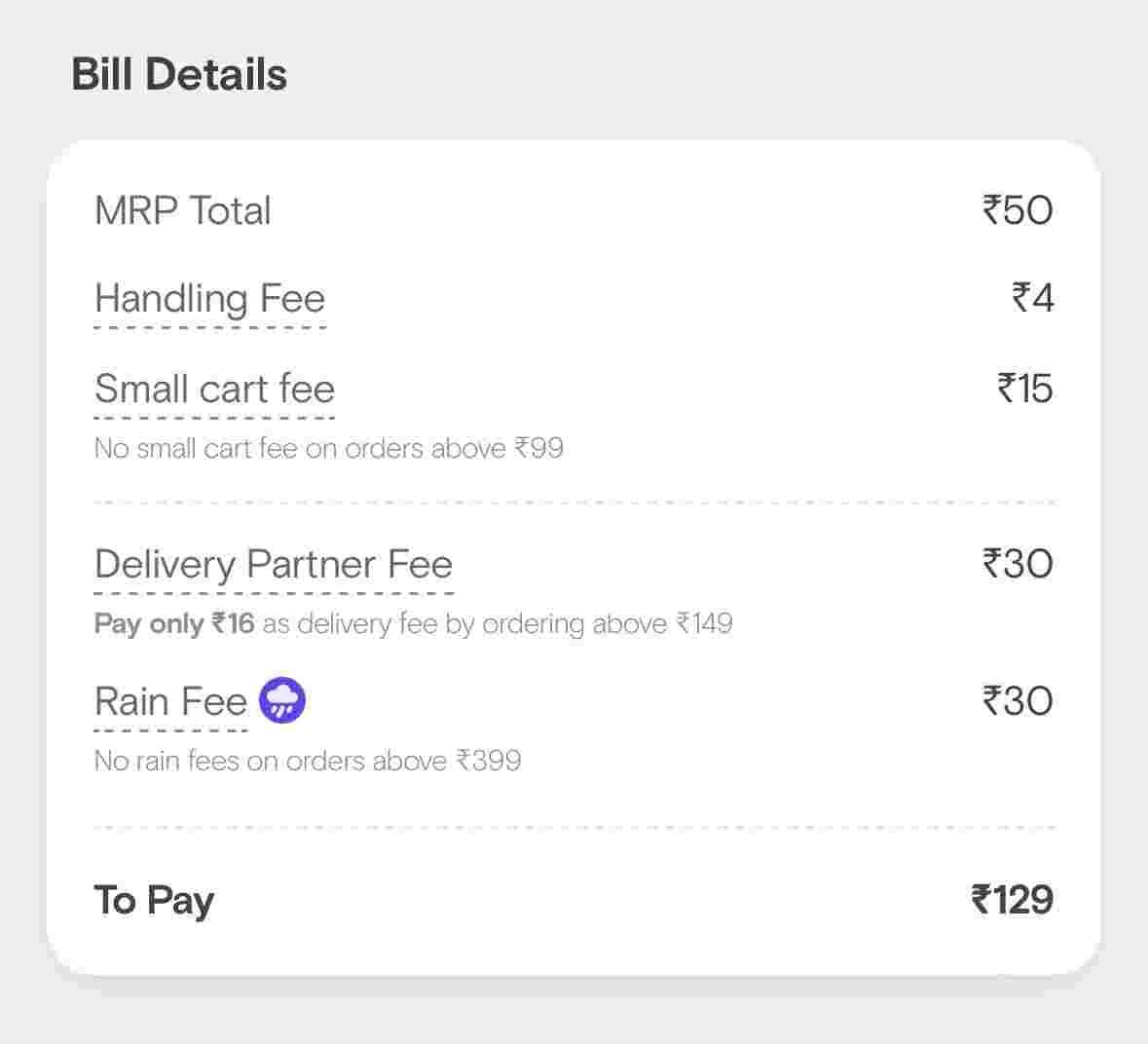Tap the rain cloud icon
Screen dimensions: 1148x1044
282,700
